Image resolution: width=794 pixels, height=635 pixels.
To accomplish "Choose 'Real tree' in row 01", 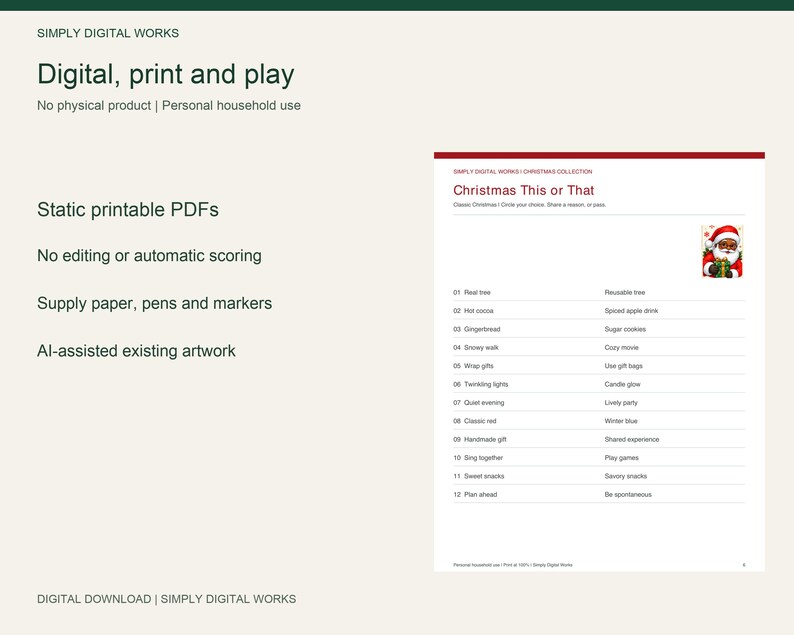I will point(477,293).
